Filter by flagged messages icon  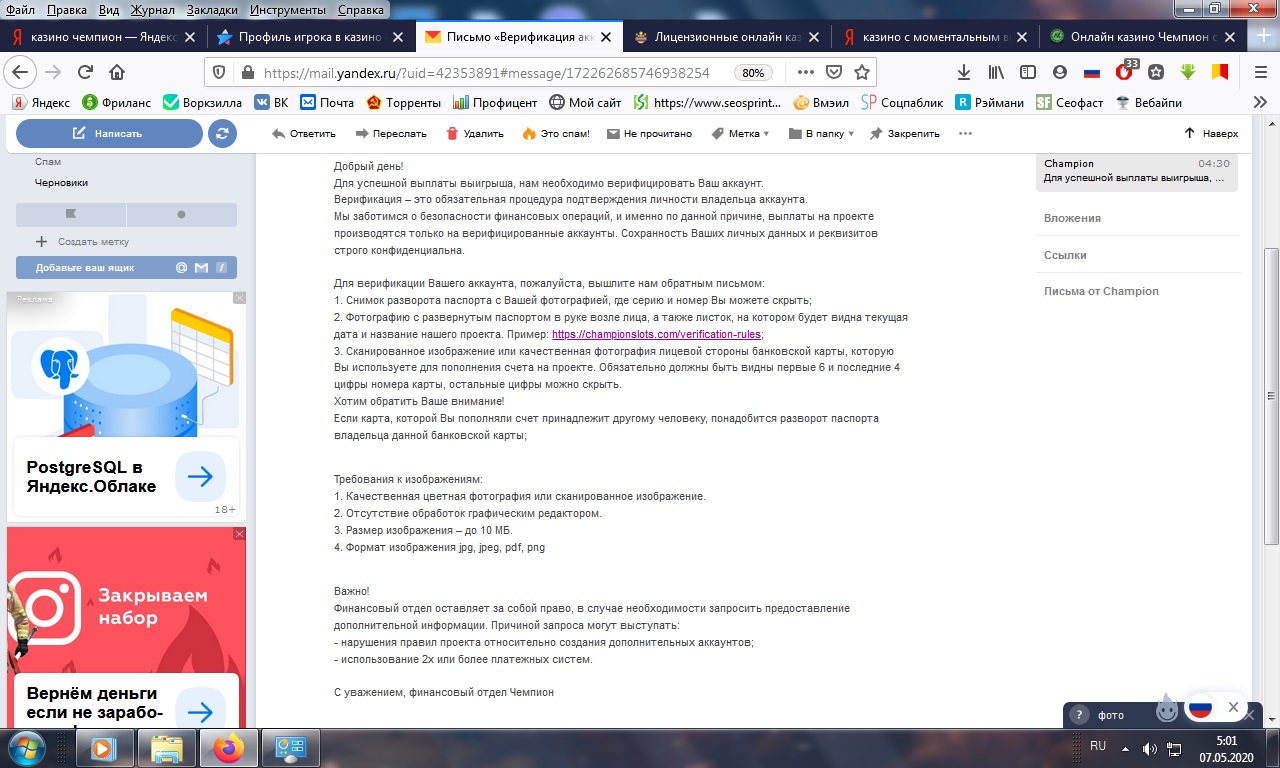point(71,214)
